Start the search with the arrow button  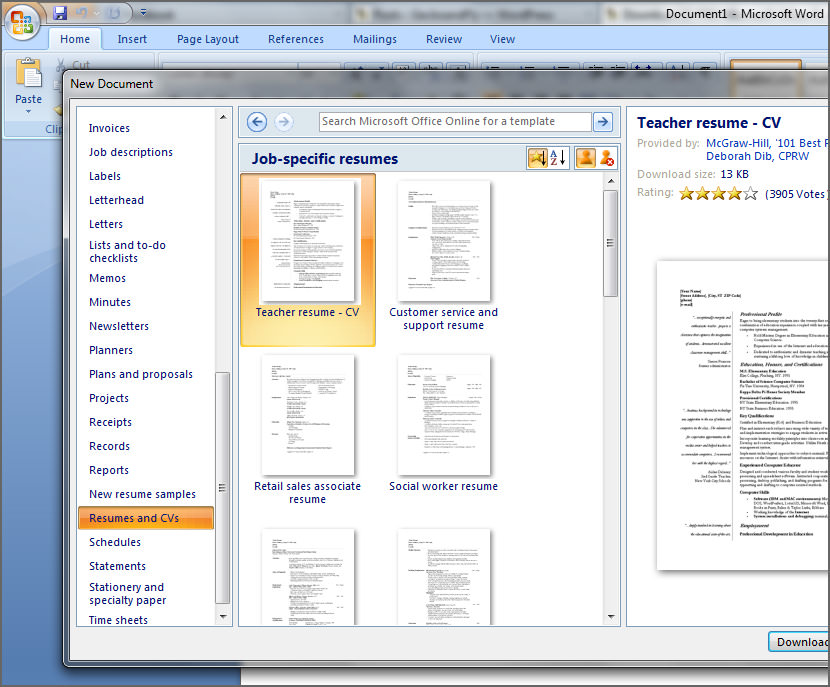[x=603, y=122]
